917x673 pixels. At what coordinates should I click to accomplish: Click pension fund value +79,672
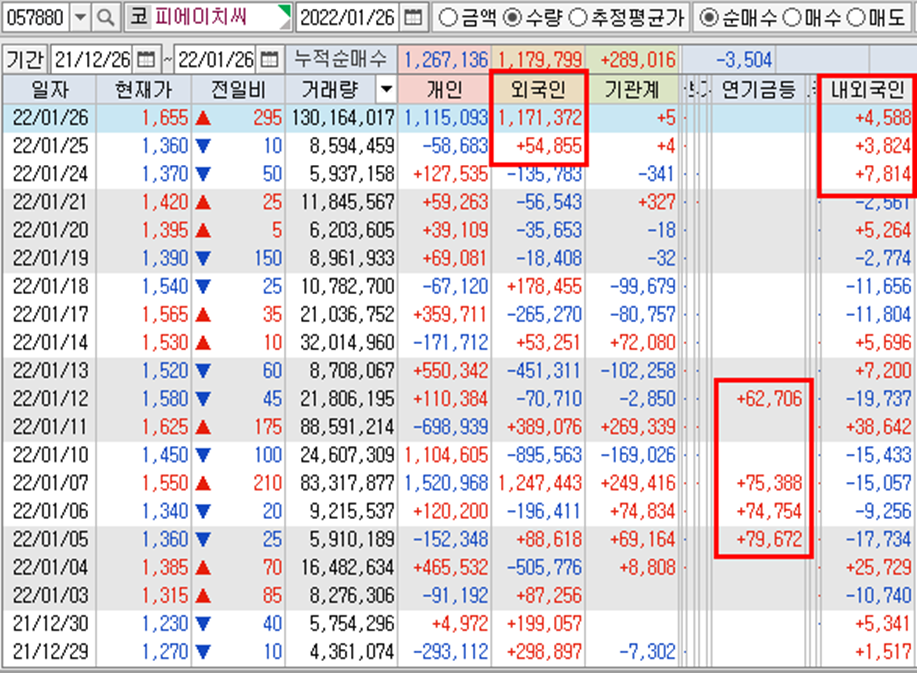pos(769,539)
